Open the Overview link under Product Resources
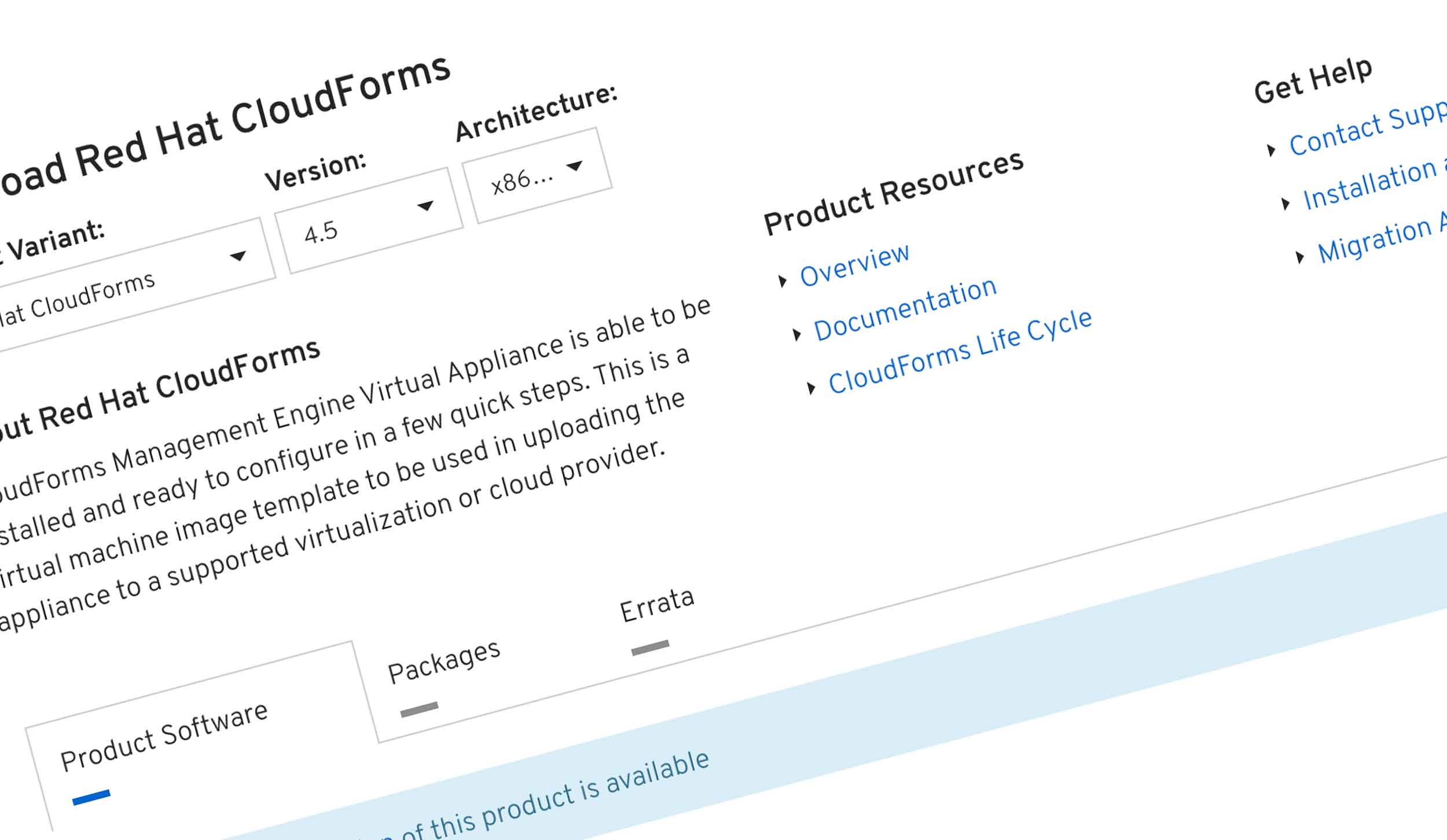Viewport: 1447px width, 840px height. click(x=854, y=265)
